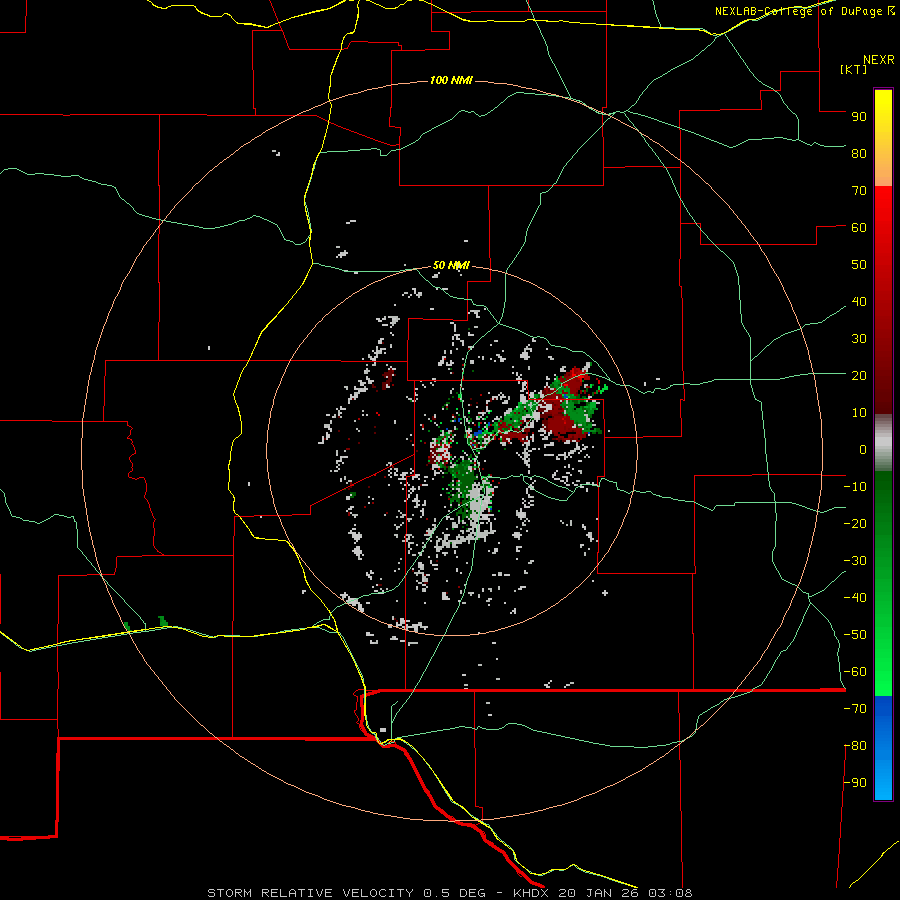Click the -80 knot scale label

(855, 746)
